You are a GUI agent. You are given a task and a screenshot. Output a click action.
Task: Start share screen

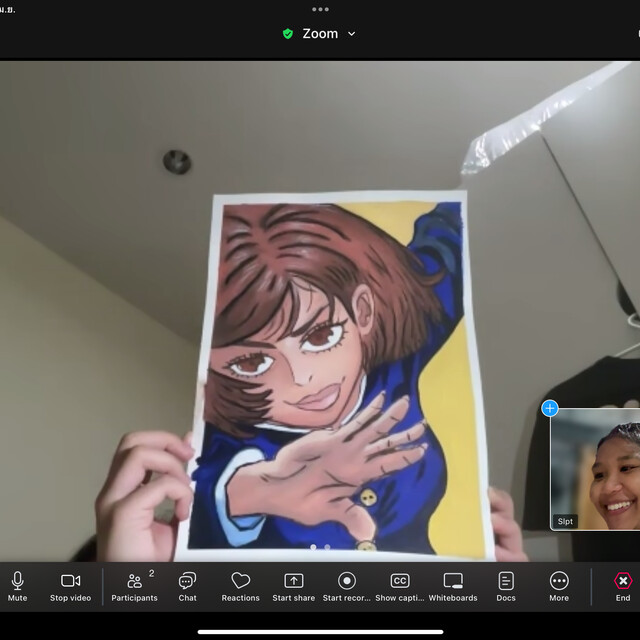point(293,587)
